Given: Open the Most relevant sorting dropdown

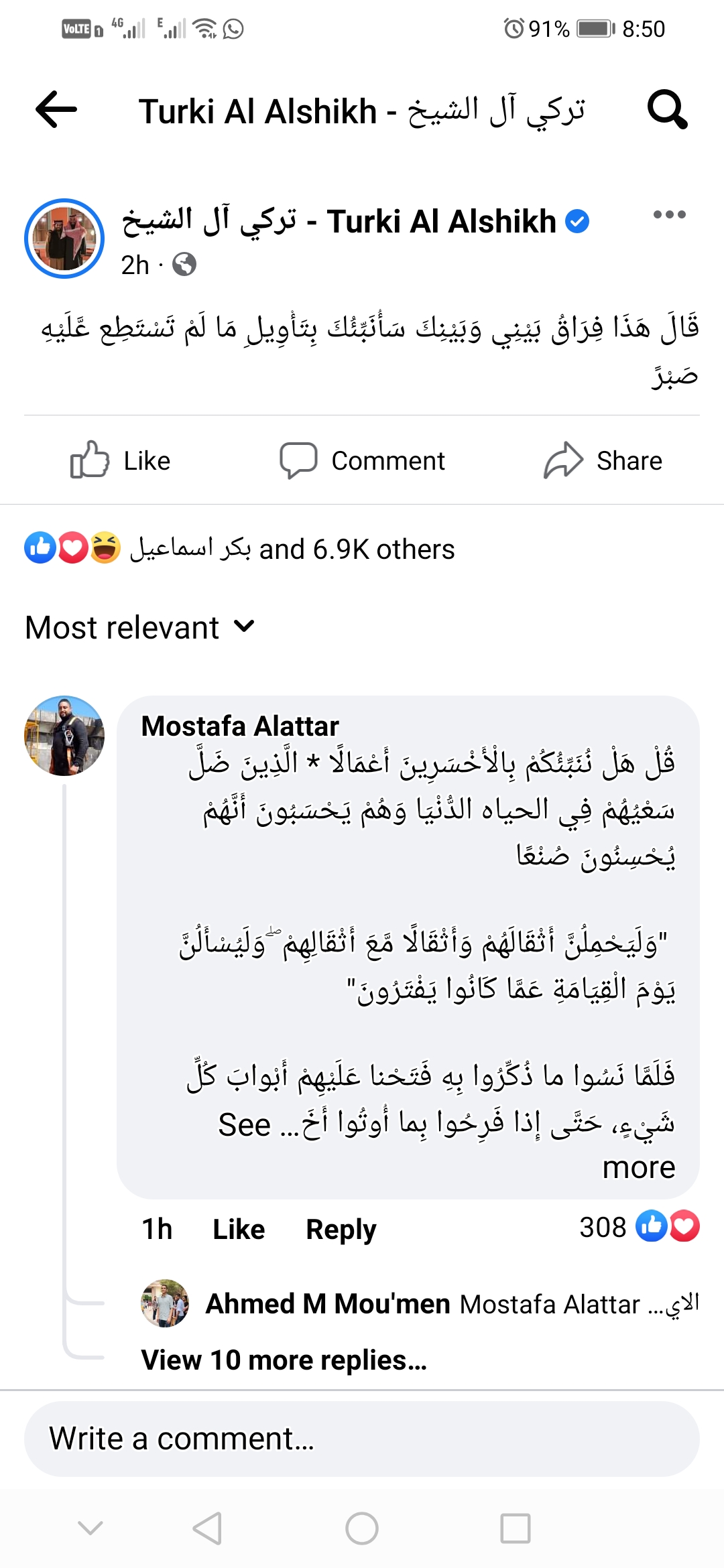Looking at the screenshot, I should point(140,627).
